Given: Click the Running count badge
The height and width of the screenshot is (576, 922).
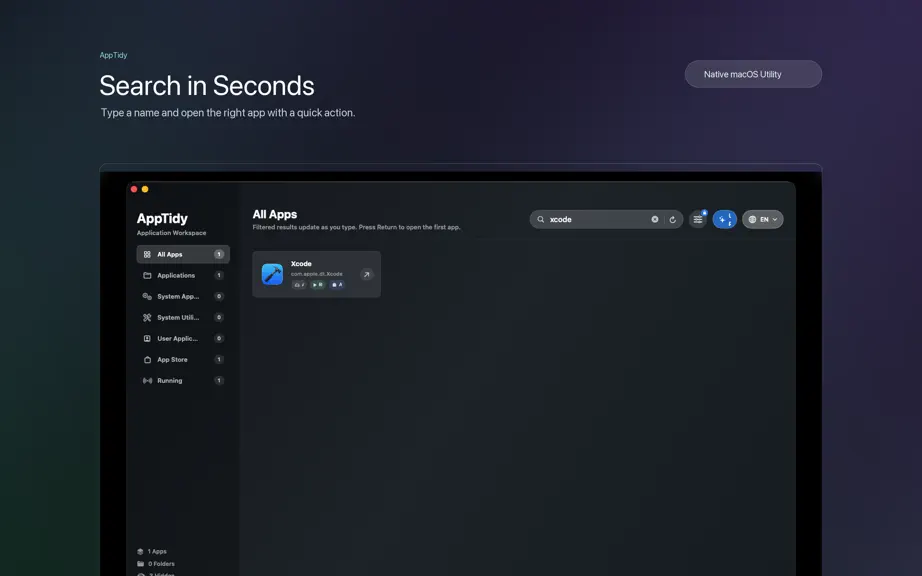Looking at the screenshot, I should (x=219, y=381).
